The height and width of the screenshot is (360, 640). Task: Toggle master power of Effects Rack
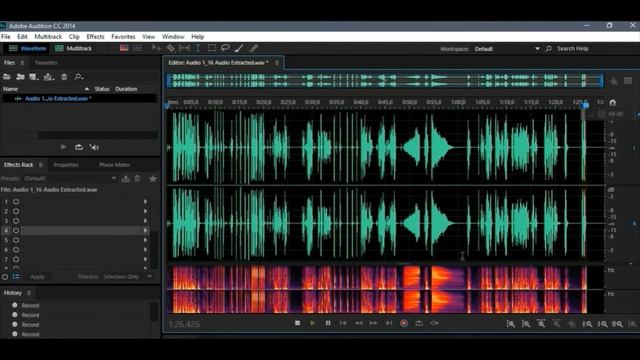[x=5, y=277]
